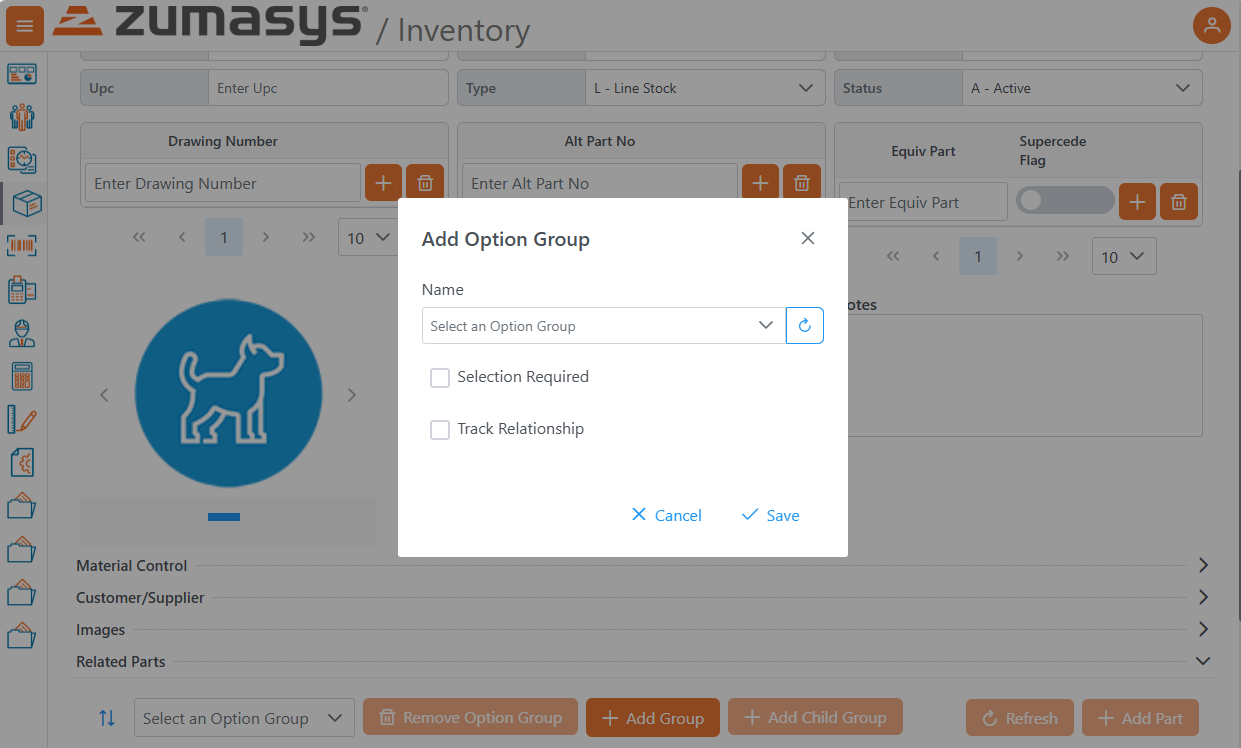
Task: Open the worker hard-hat icon in sidebar
Action: 24,333
